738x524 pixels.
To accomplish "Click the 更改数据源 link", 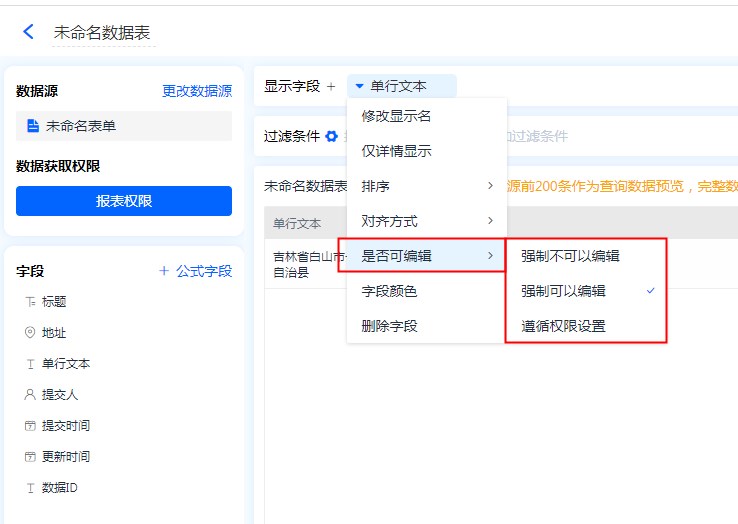I will pyautogui.click(x=197, y=91).
